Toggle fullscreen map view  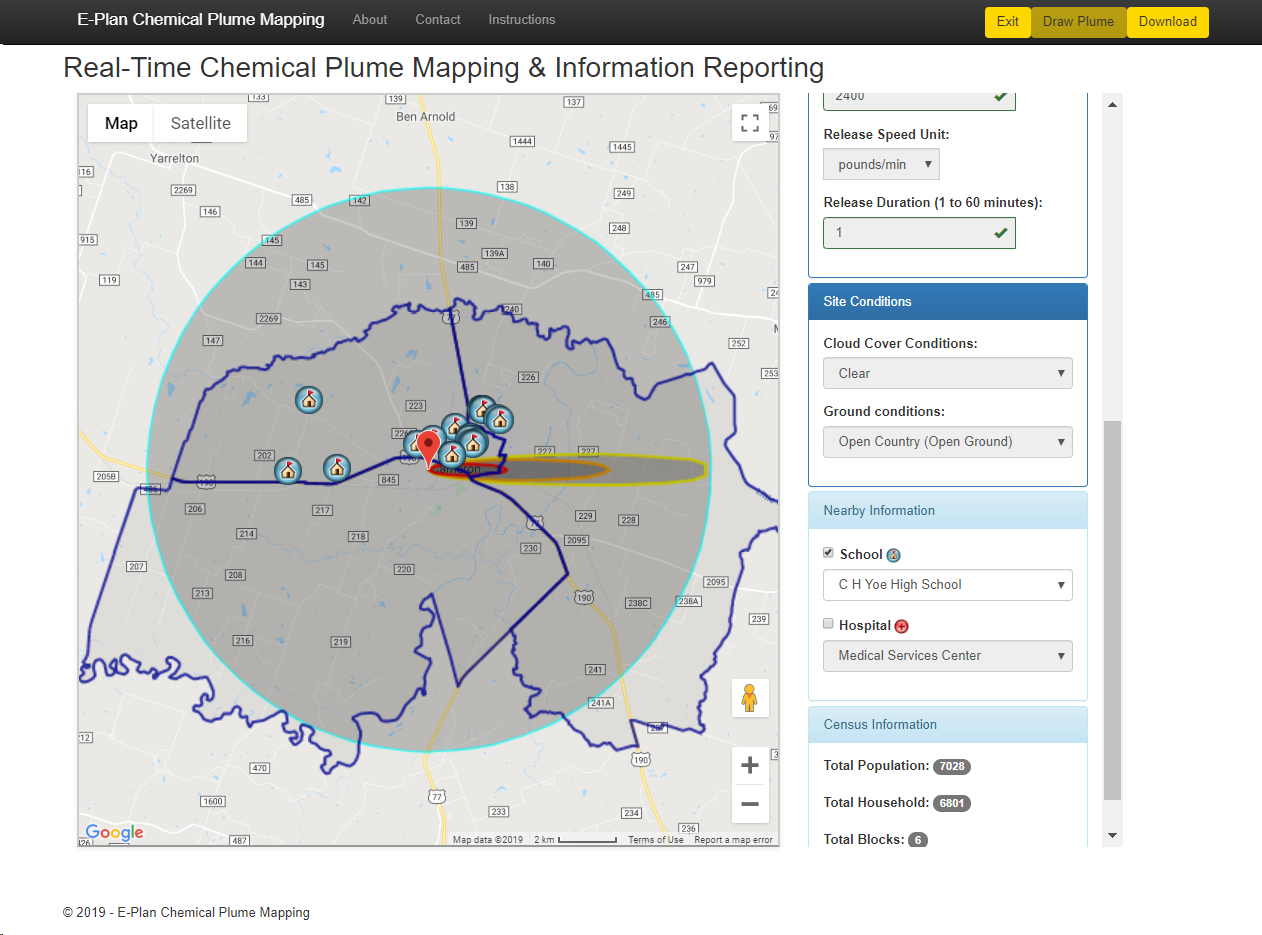(750, 123)
